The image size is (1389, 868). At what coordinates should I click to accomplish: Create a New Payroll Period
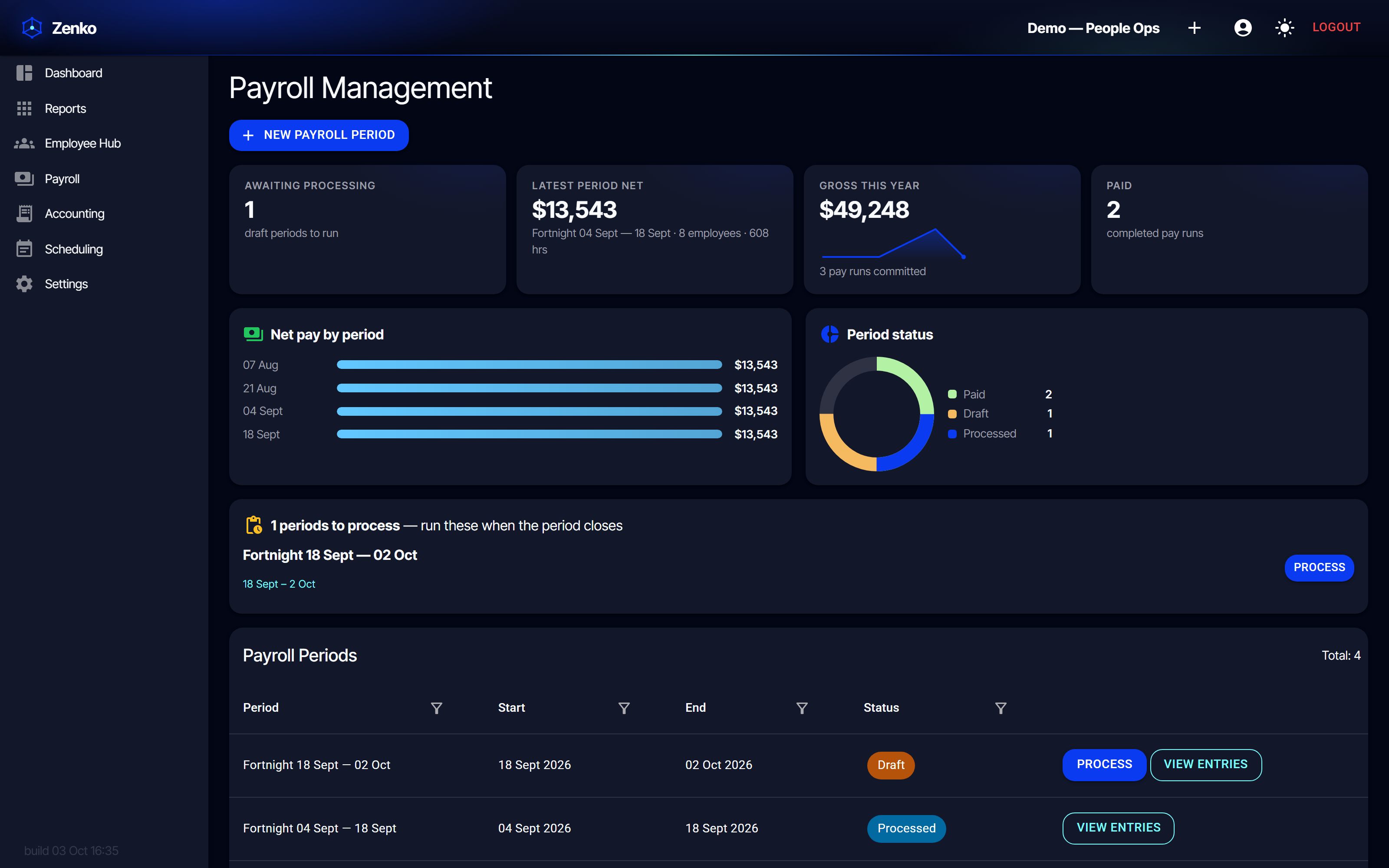[x=319, y=135]
